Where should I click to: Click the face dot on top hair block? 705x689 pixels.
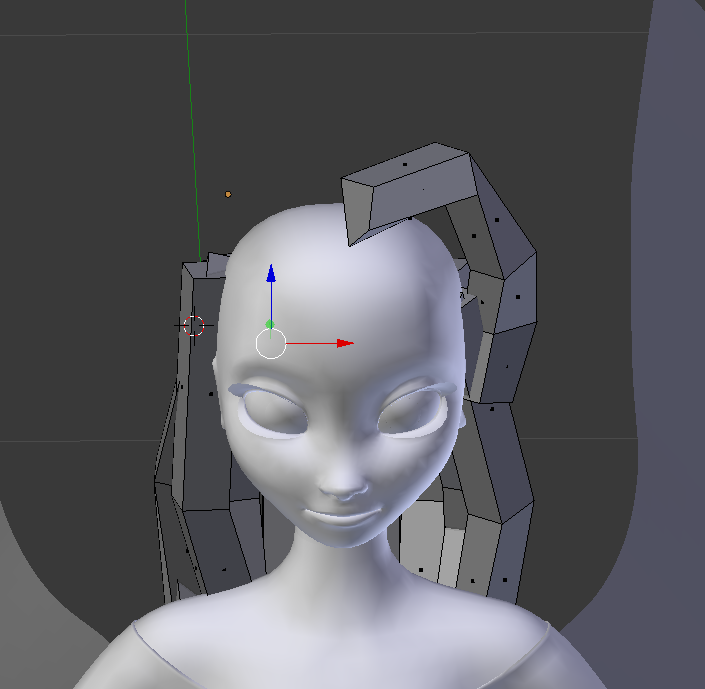[405, 165]
